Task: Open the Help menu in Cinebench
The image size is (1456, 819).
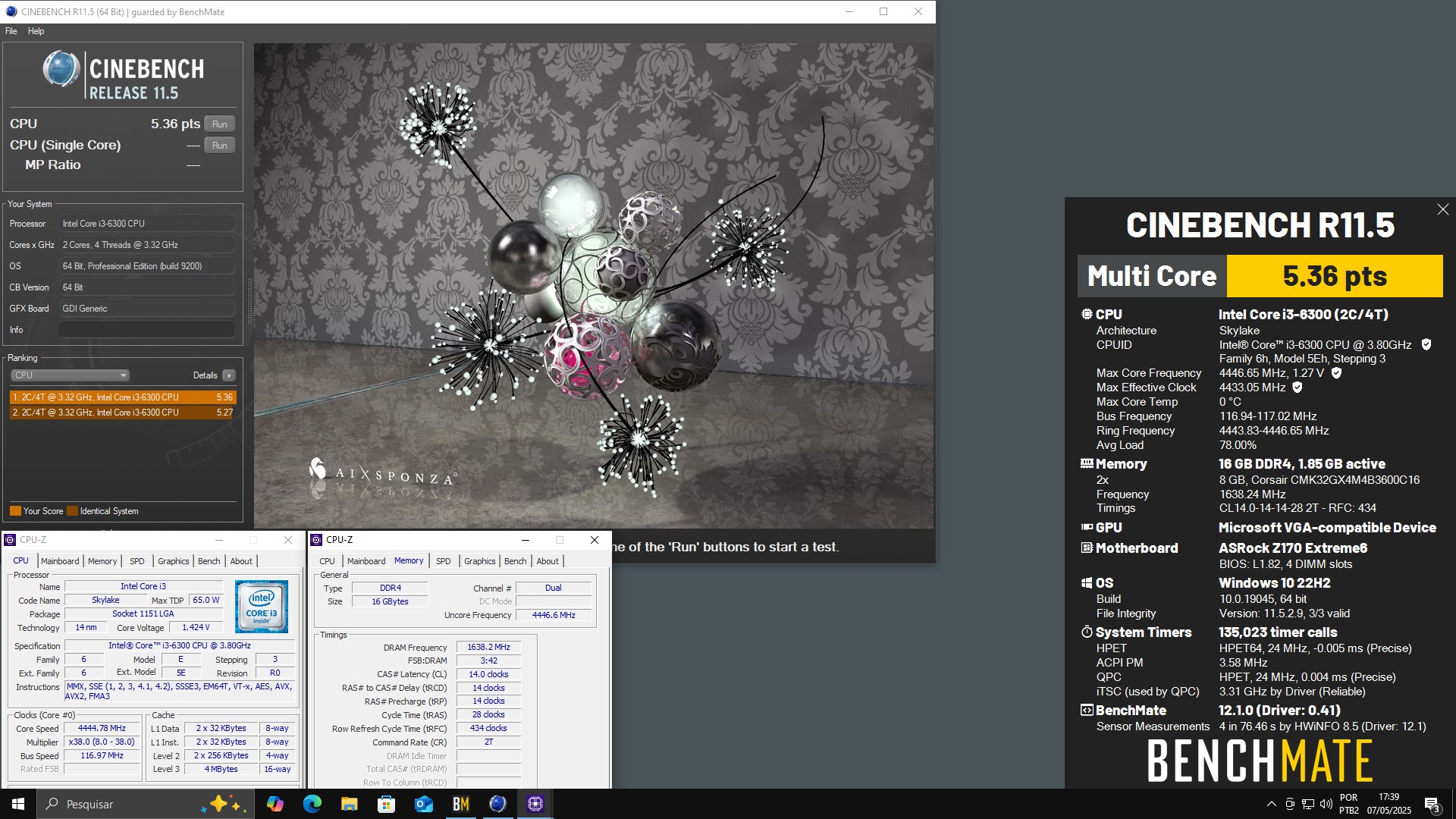Action: tap(36, 31)
